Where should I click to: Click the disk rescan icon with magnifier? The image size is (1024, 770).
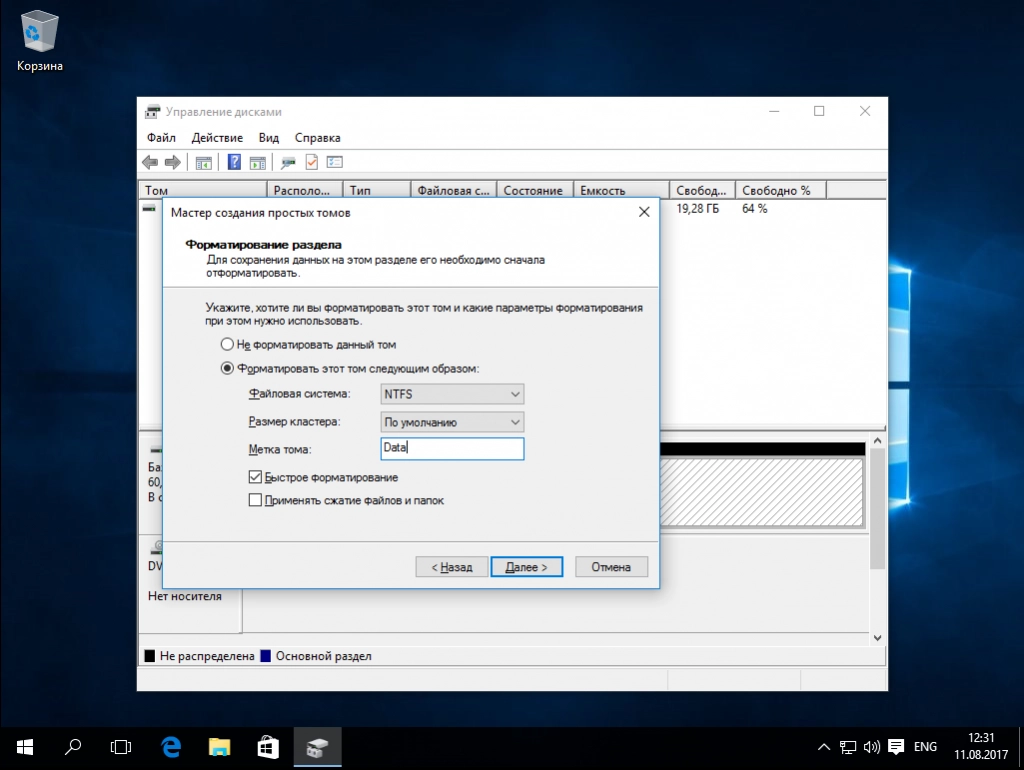(288, 162)
